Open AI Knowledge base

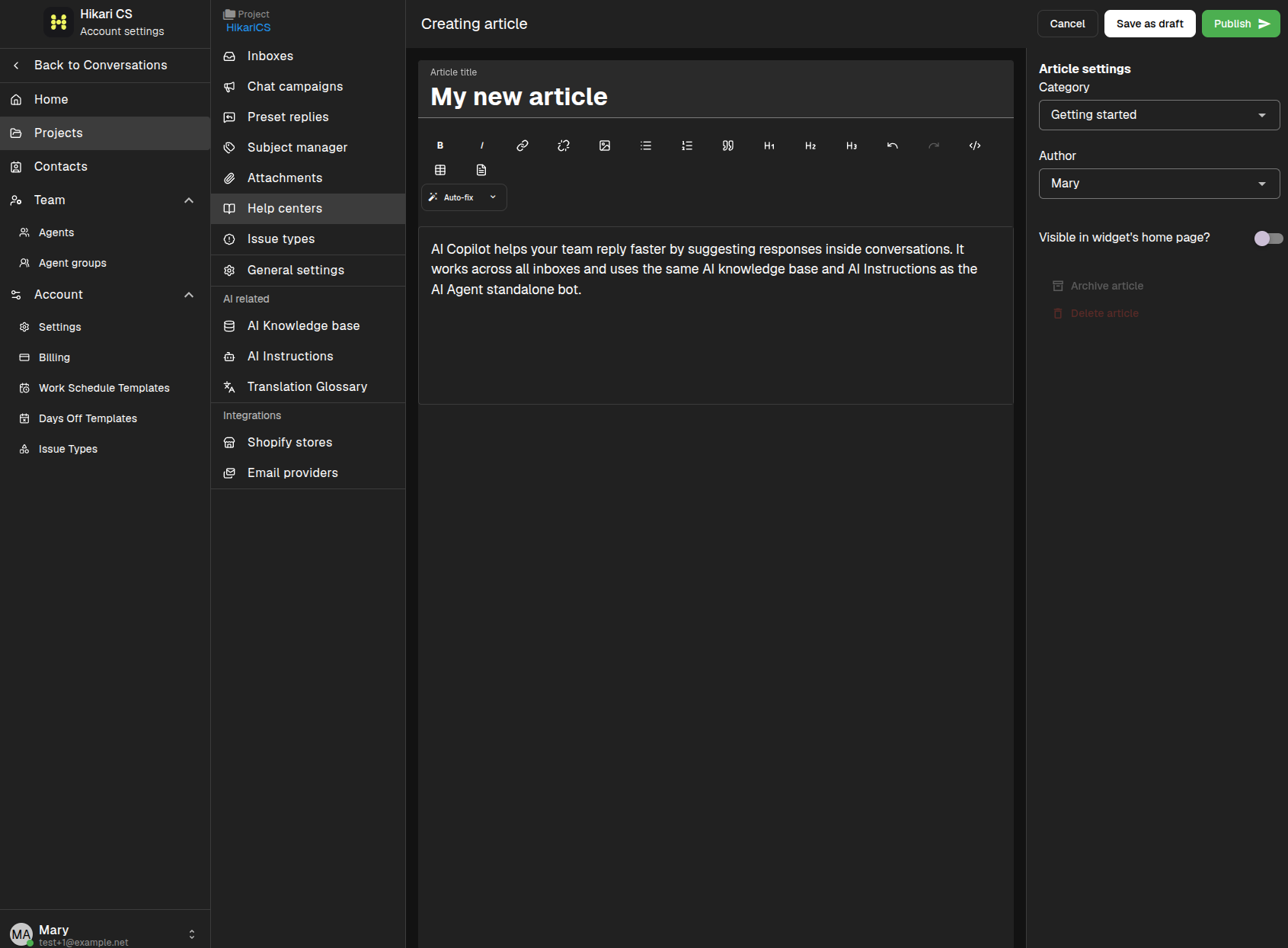click(308, 326)
